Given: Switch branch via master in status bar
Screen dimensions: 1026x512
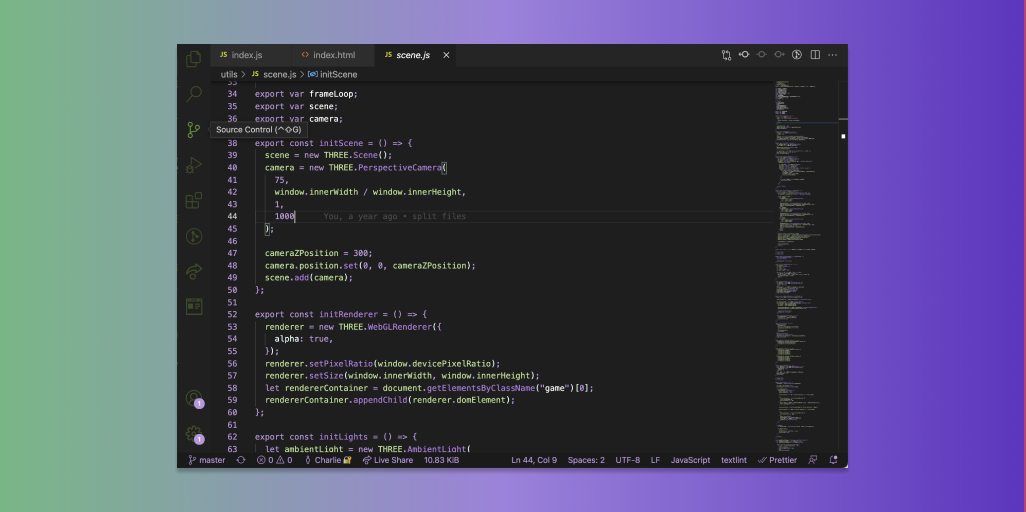Looking at the screenshot, I should click(207, 460).
